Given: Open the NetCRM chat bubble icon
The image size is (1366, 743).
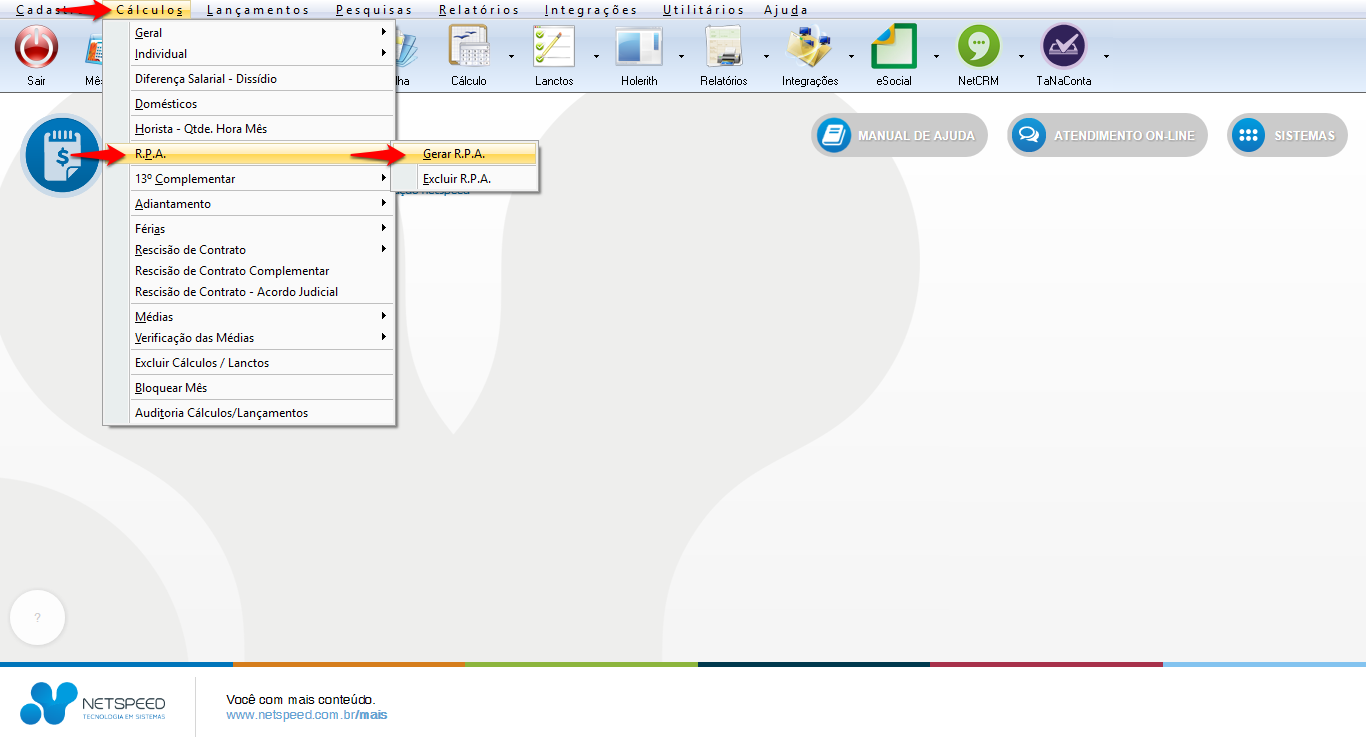Looking at the screenshot, I should pos(978,47).
